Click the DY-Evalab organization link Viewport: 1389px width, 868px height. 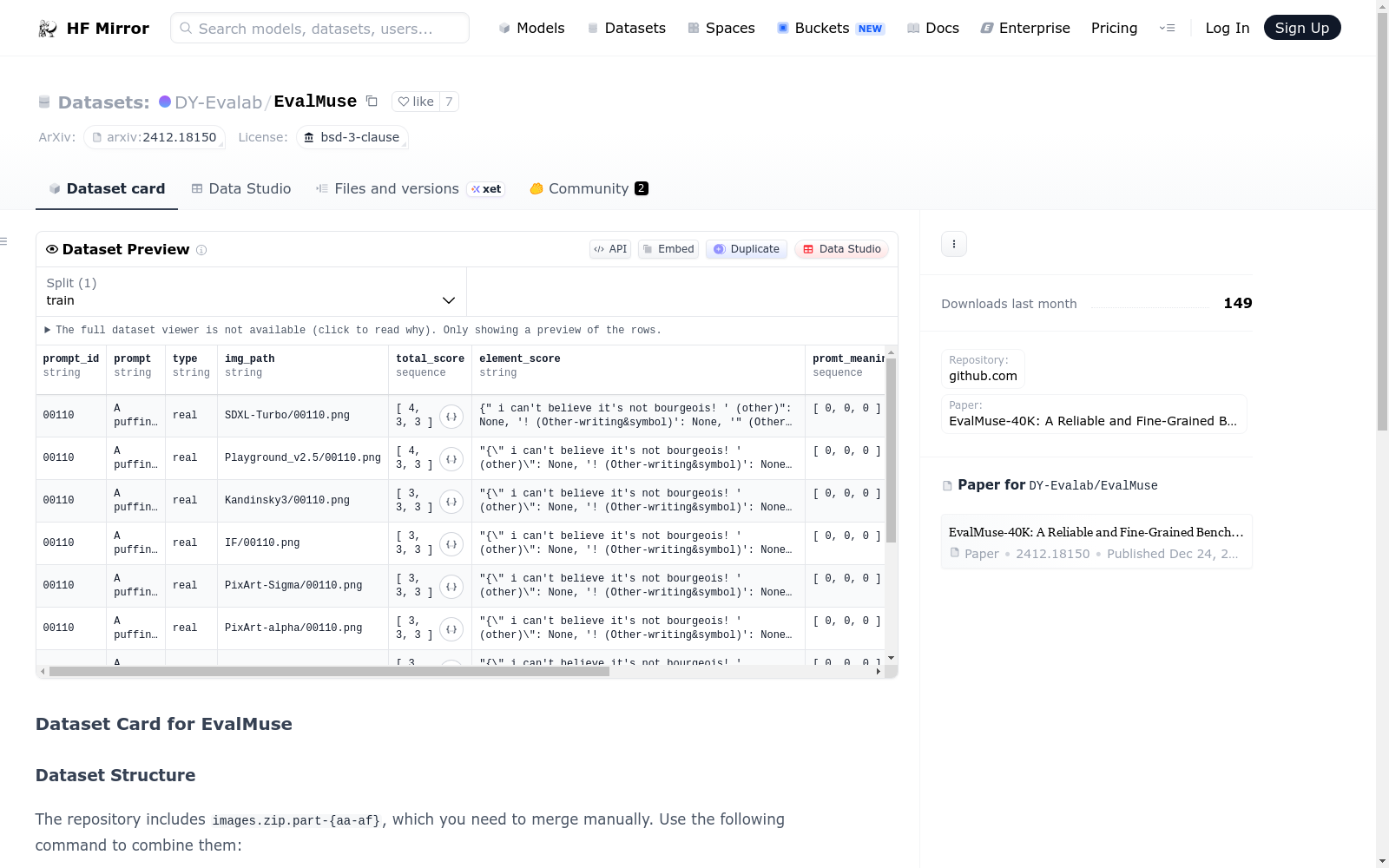point(218,102)
